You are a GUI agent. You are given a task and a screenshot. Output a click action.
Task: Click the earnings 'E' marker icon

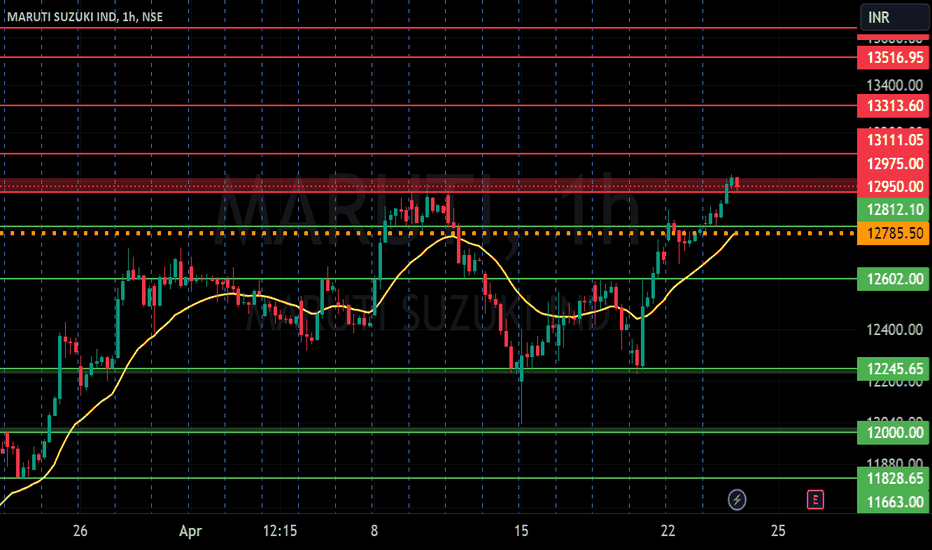click(815, 500)
